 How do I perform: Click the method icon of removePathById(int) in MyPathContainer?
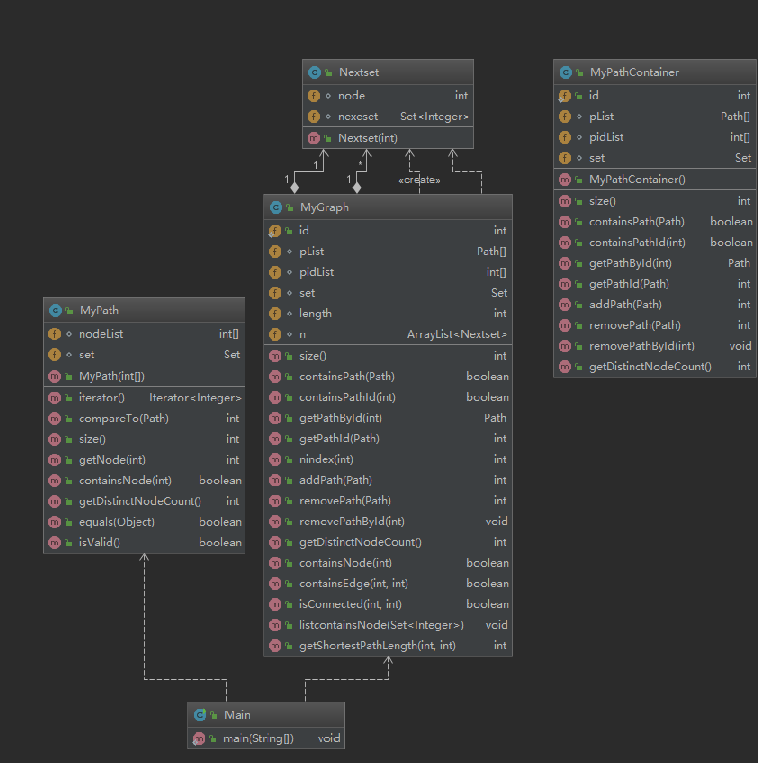565,346
